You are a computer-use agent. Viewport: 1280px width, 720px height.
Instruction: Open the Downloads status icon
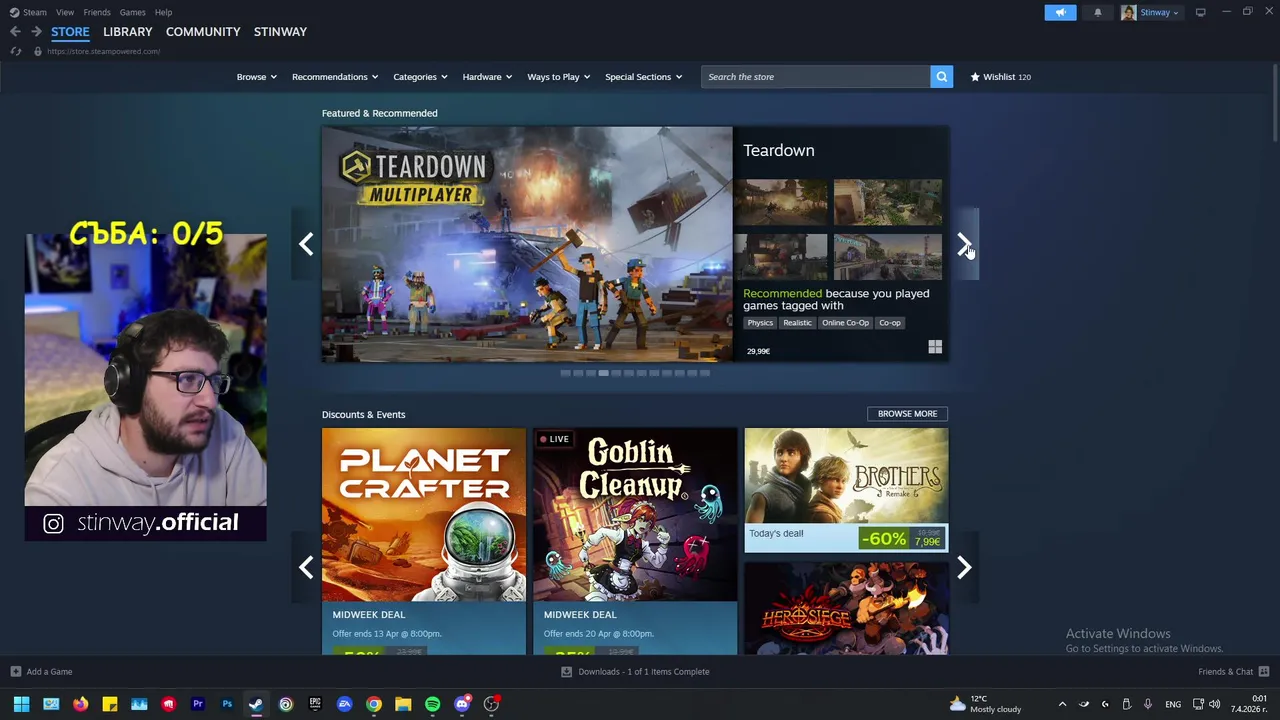click(566, 672)
